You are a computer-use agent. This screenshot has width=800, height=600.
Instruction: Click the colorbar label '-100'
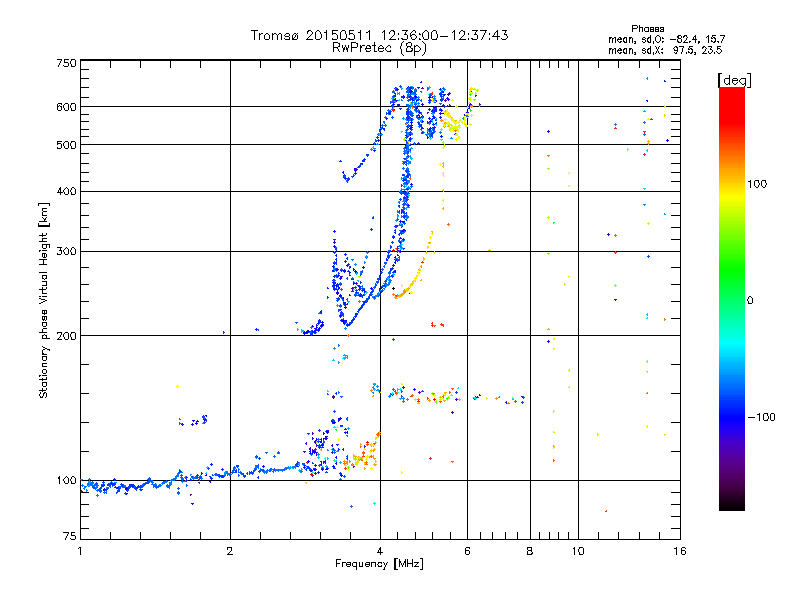(761, 417)
